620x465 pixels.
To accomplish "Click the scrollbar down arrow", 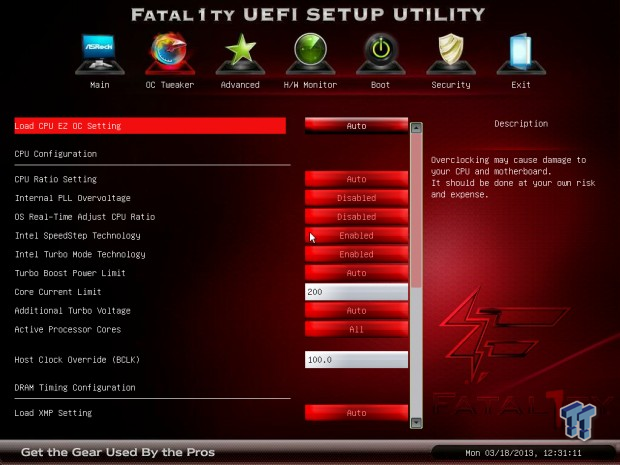I will (x=416, y=423).
